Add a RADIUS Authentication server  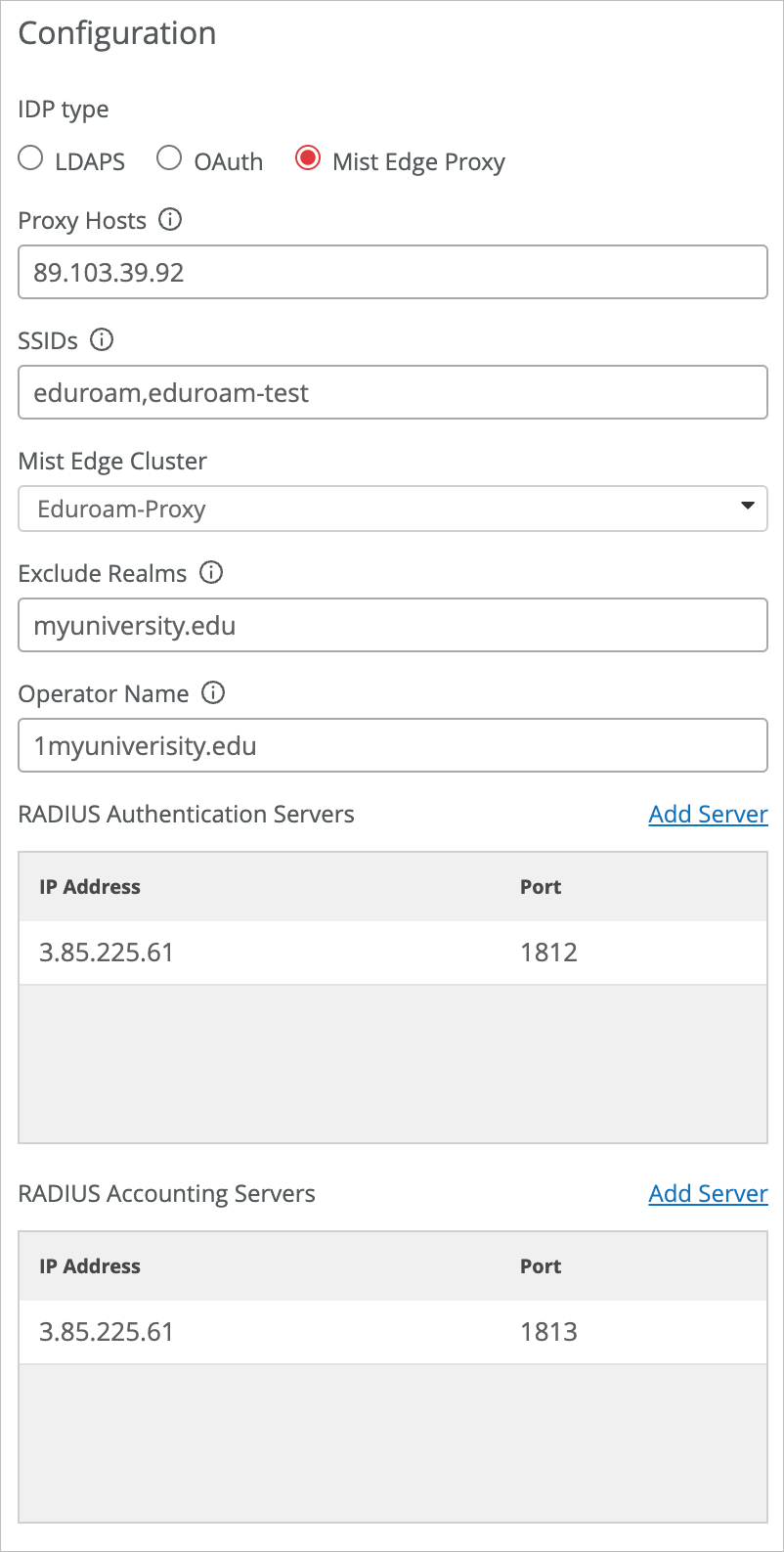708,814
